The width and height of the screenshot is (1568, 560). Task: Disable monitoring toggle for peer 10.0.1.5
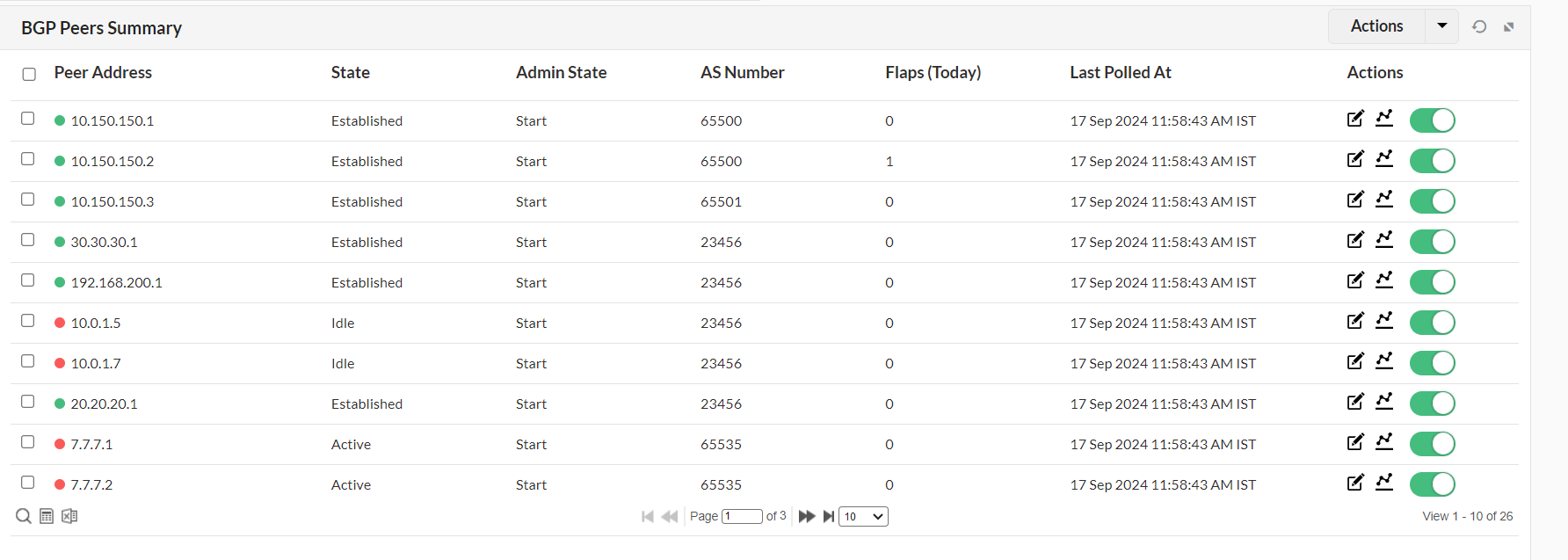click(x=1432, y=323)
